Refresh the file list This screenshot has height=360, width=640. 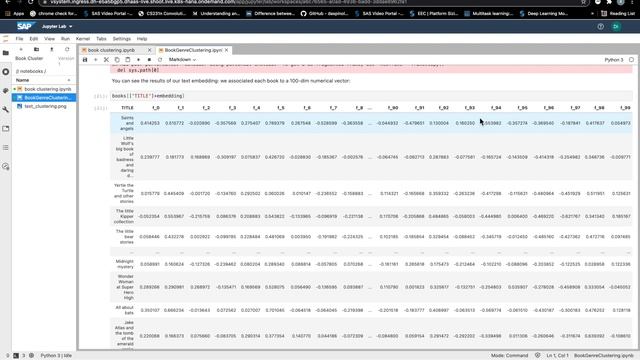point(67,49)
